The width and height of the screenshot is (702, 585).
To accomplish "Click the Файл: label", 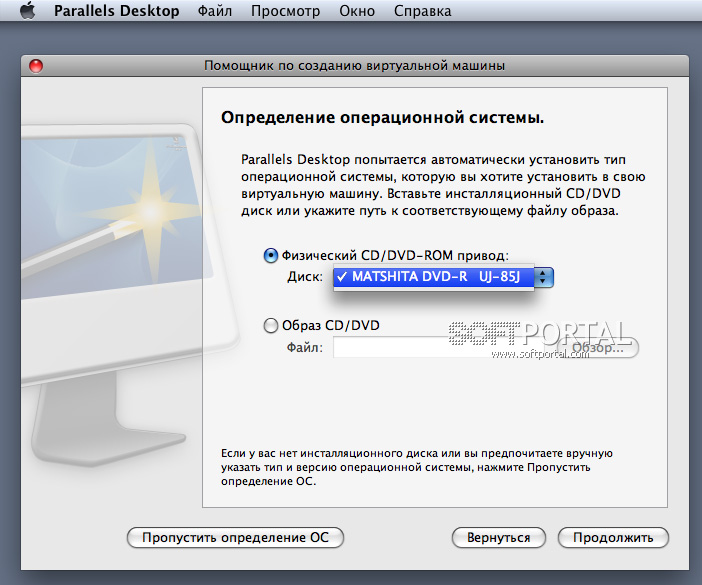I will tap(305, 347).
